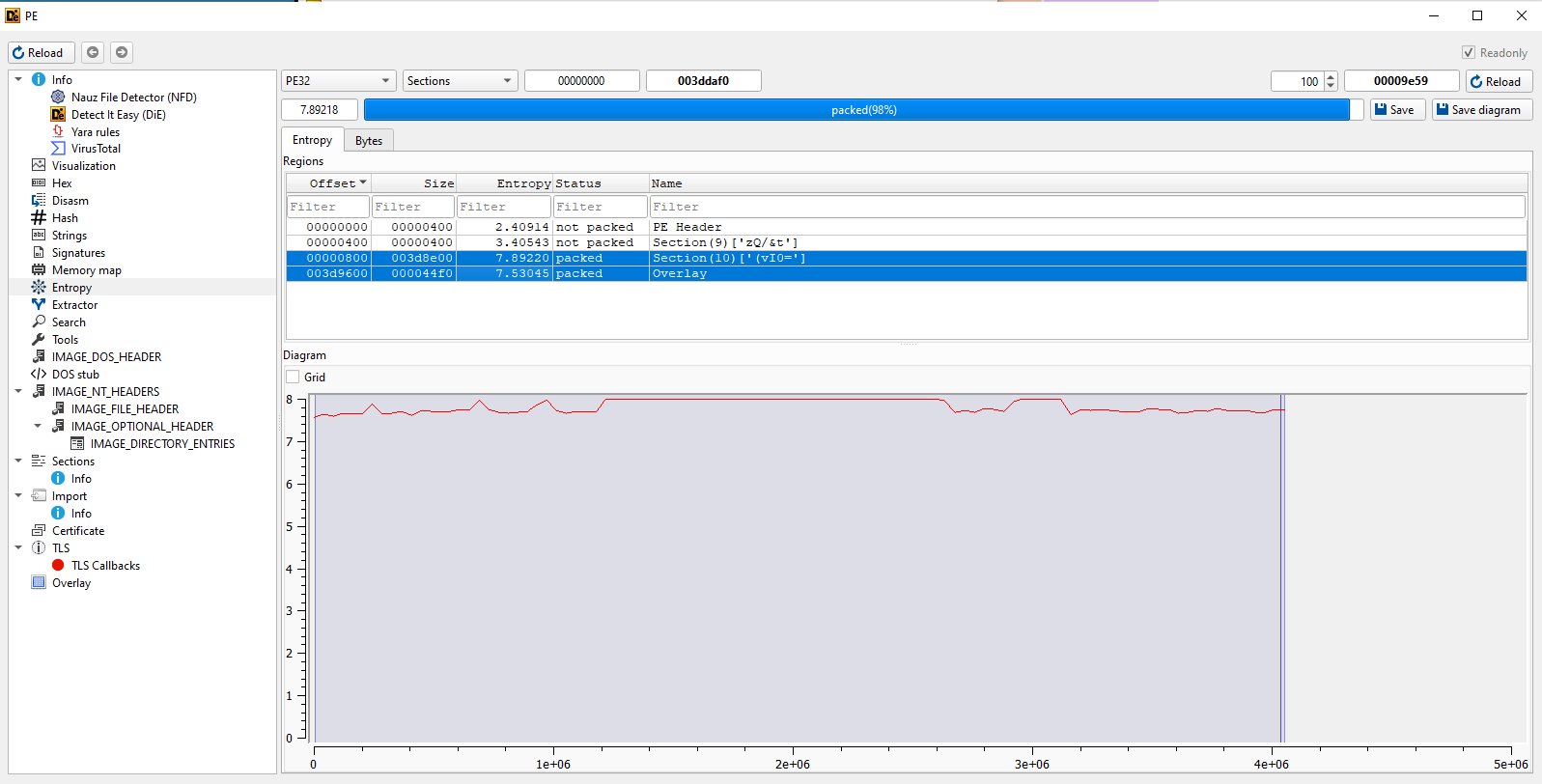Open Info under Import node

point(81,514)
